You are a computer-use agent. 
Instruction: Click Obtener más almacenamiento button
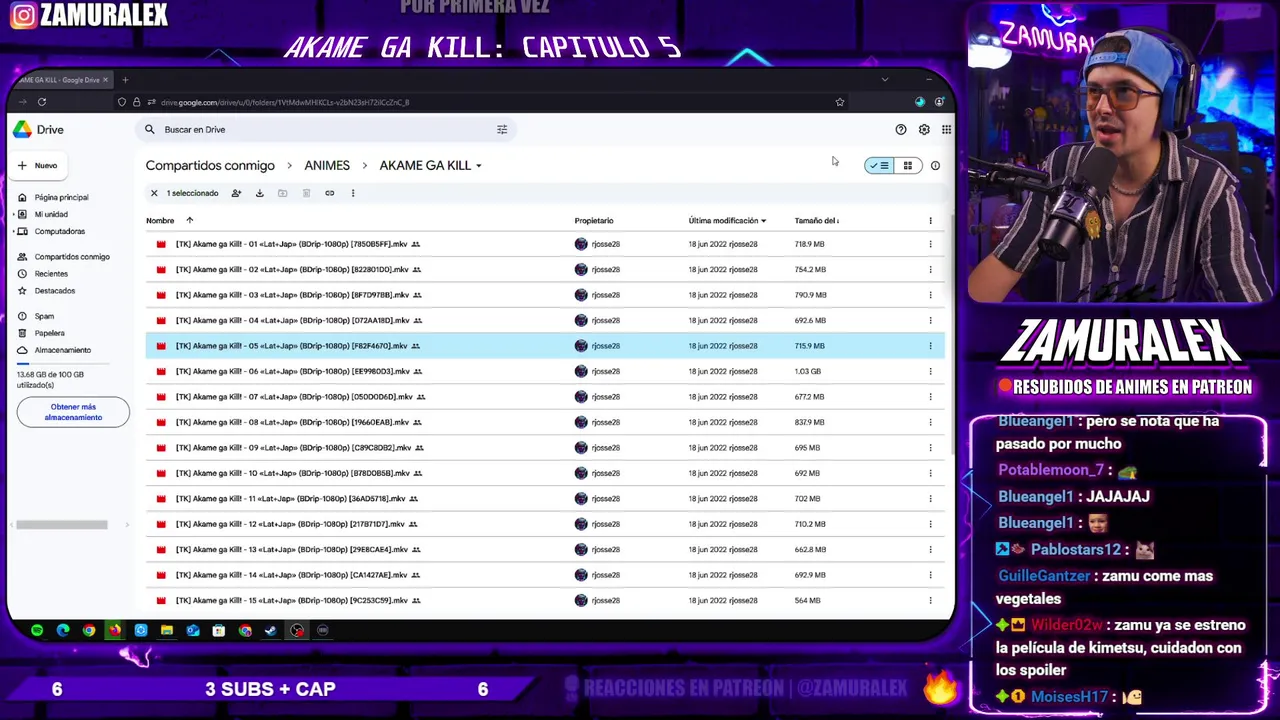point(73,412)
